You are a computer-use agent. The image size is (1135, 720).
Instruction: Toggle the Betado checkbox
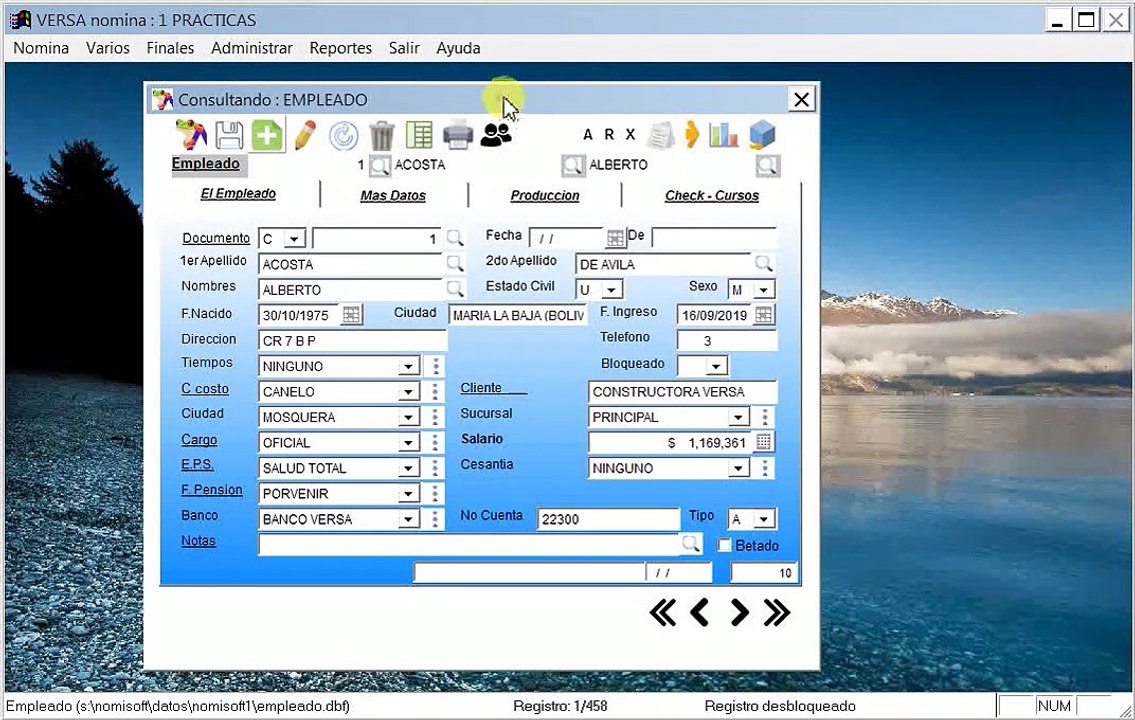(x=725, y=546)
